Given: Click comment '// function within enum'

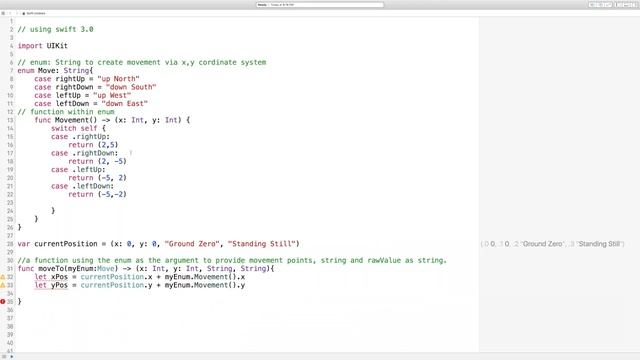Looking at the screenshot, I should tap(66, 112).
